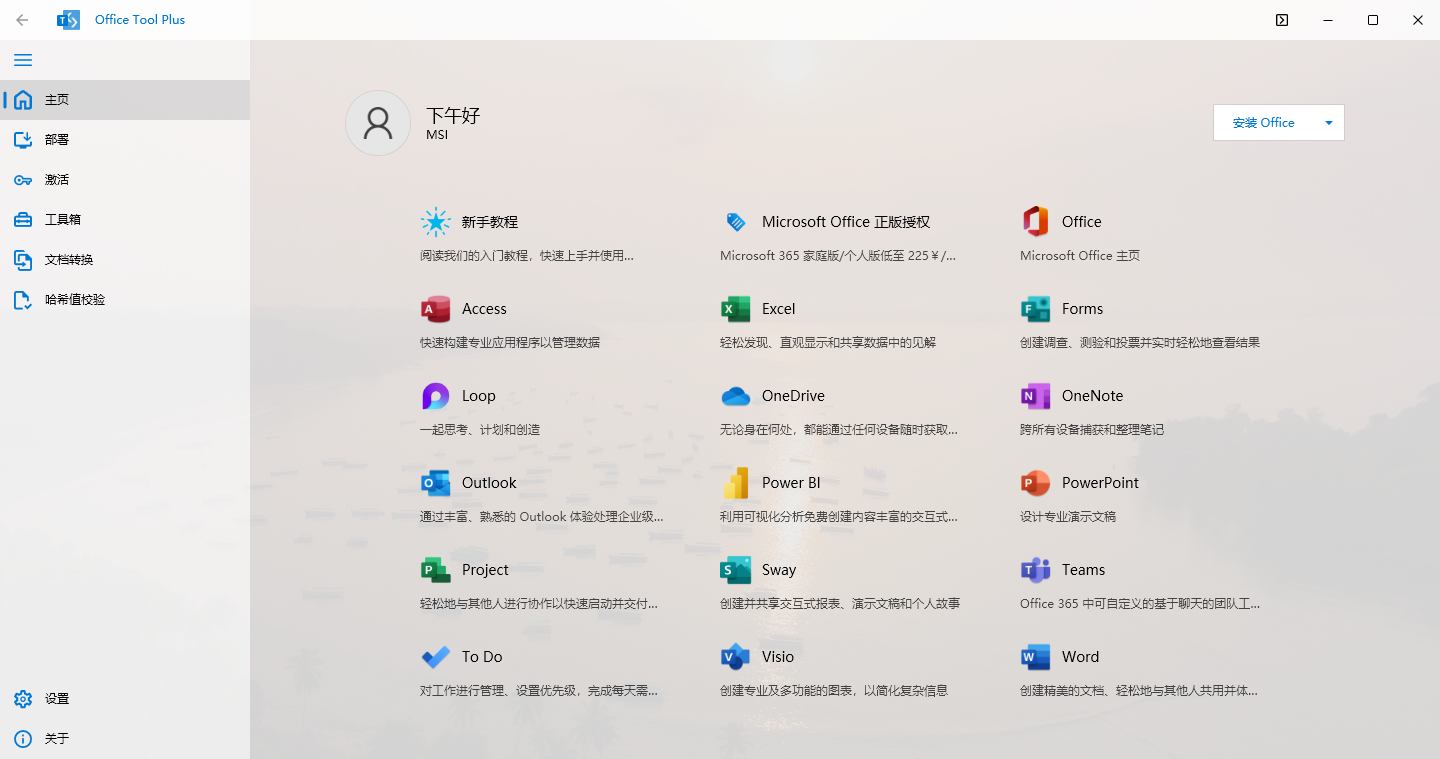Launch the PowerPoint app icon

point(1036,483)
